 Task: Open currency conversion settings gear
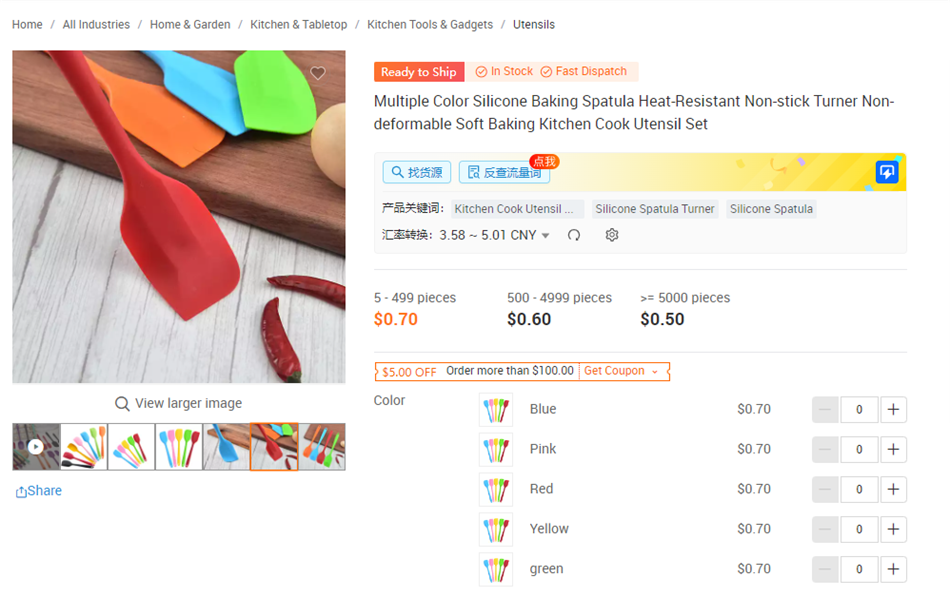pos(612,235)
